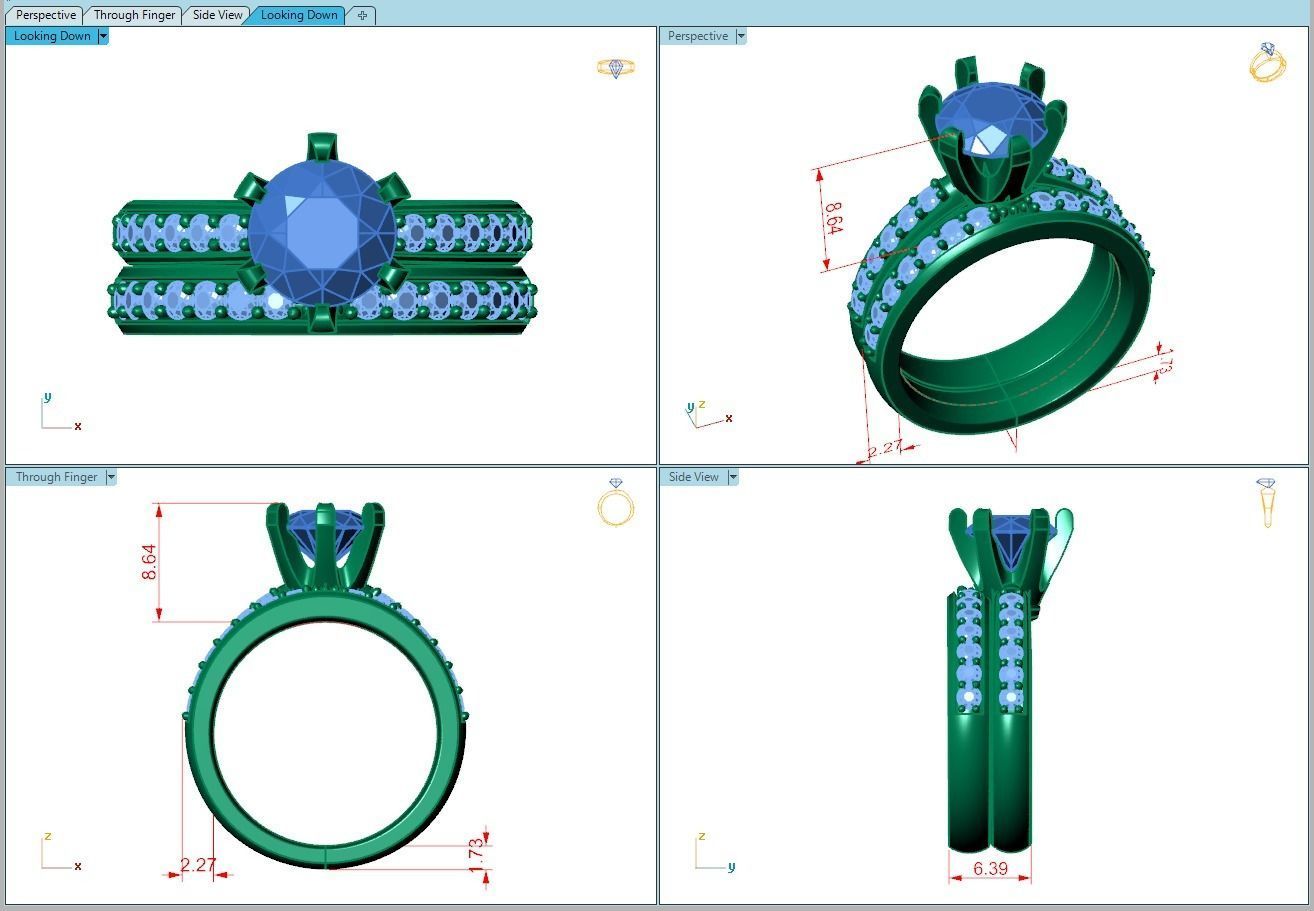Select the 2.27 dimension in Perspective viewport
The image size is (1314, 911).
(x=885, y=449)
